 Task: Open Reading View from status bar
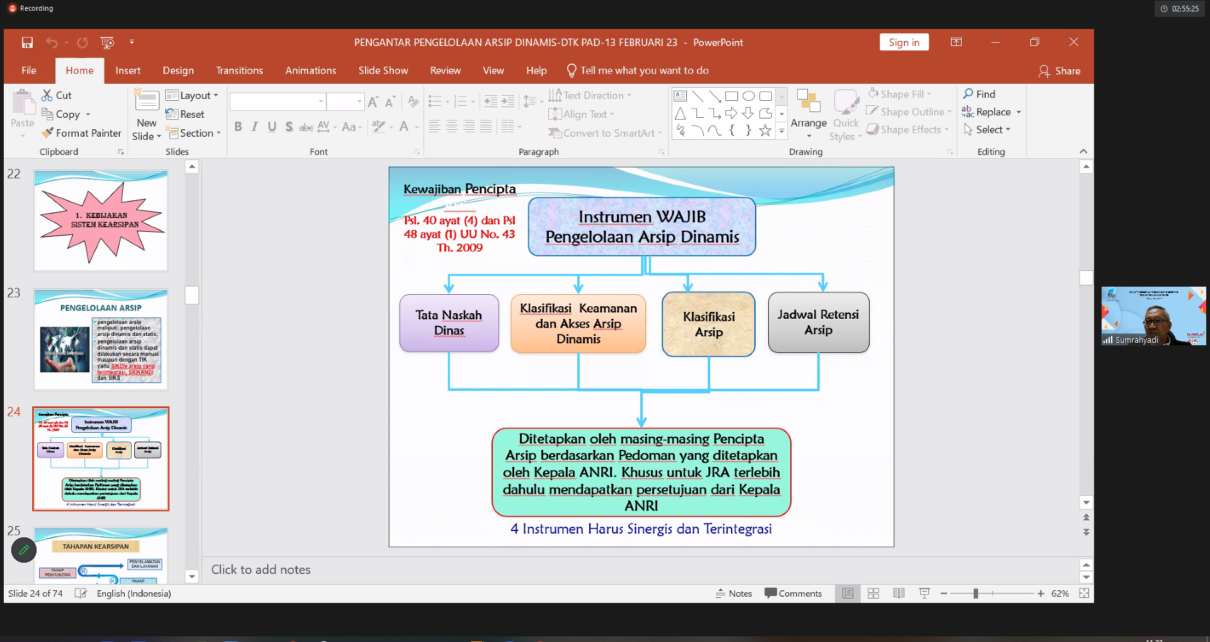pos(897,593)
